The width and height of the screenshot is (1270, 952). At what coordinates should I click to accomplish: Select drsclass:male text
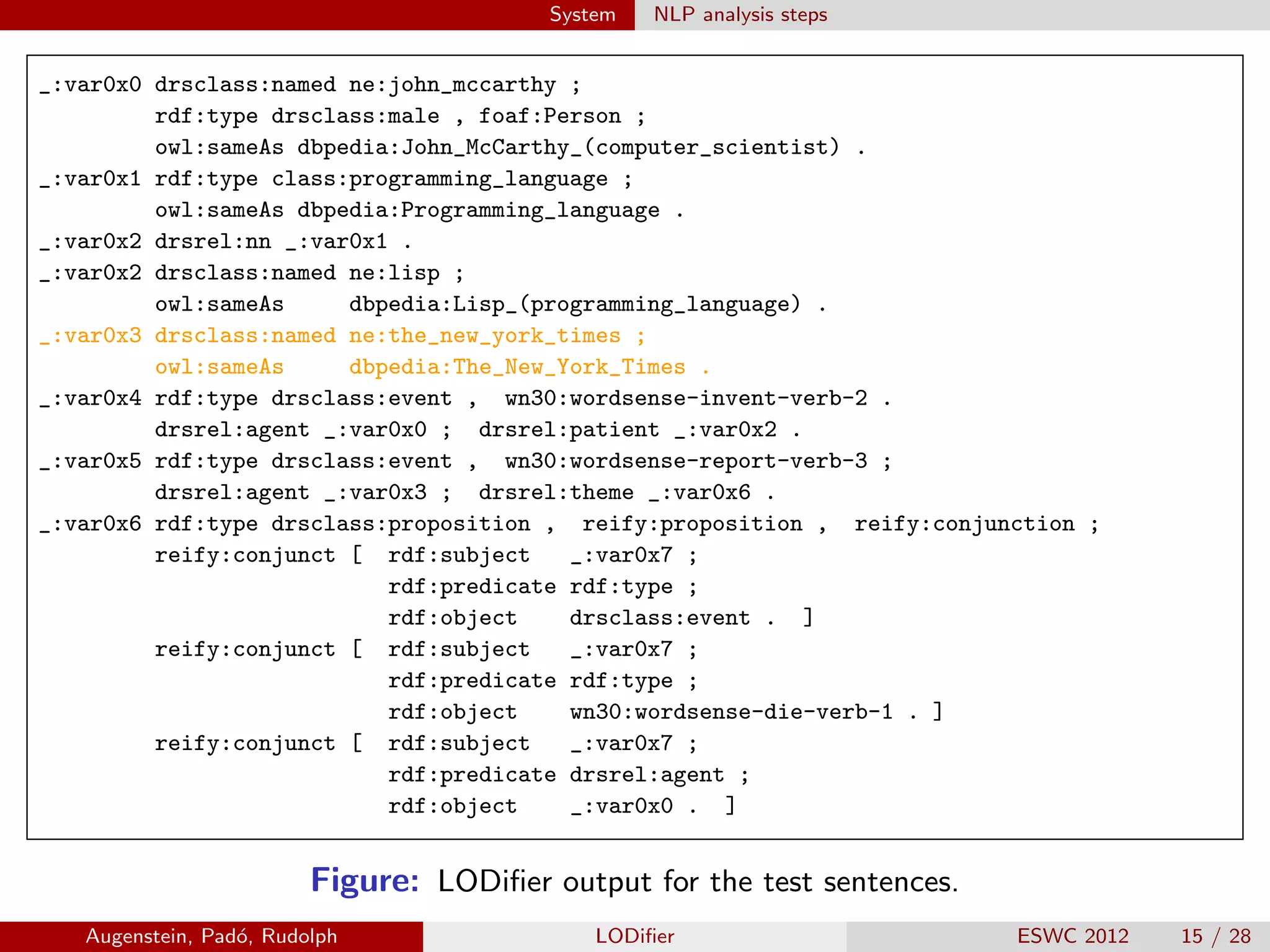click(355, 116)
